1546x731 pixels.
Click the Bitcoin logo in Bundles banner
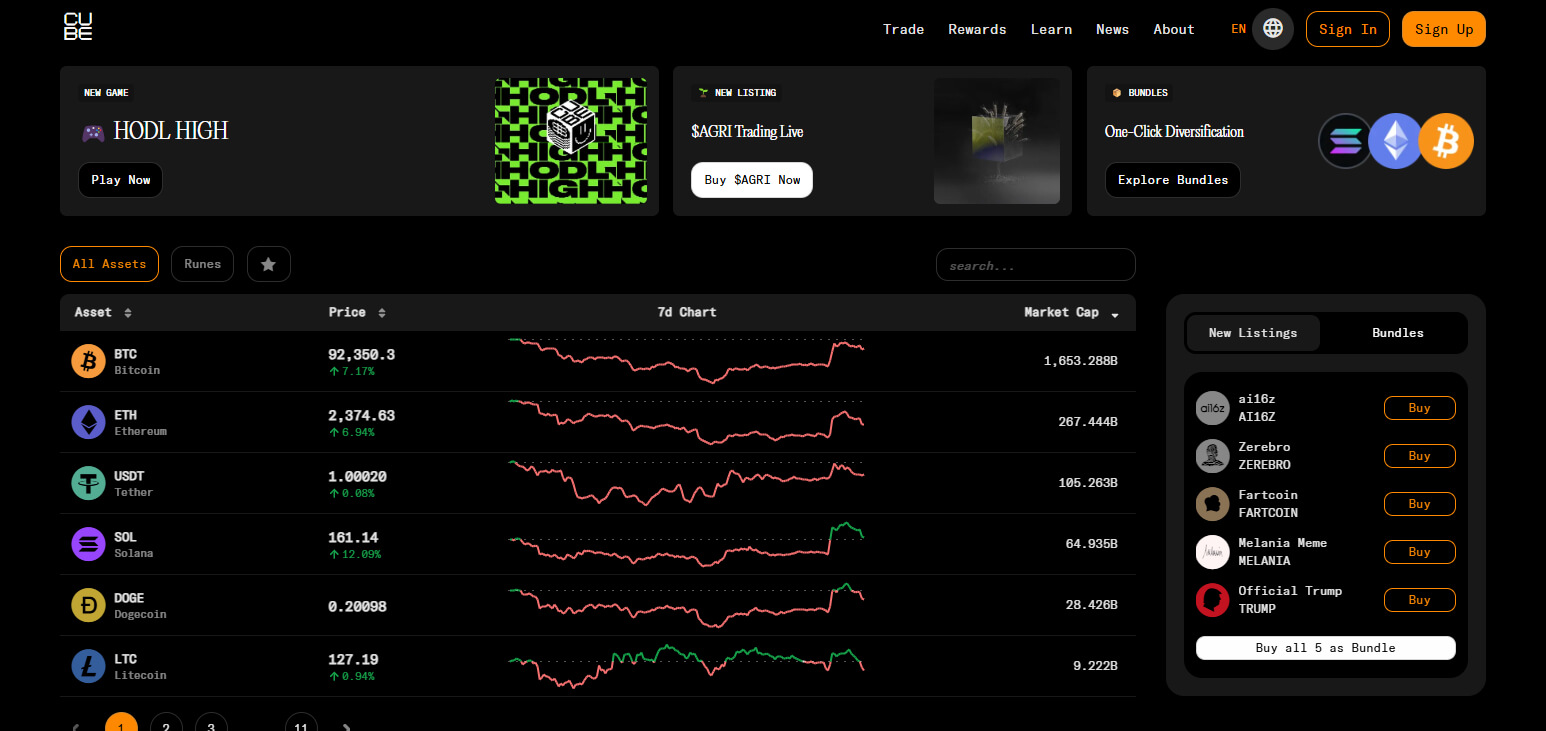pos(1446,141)
